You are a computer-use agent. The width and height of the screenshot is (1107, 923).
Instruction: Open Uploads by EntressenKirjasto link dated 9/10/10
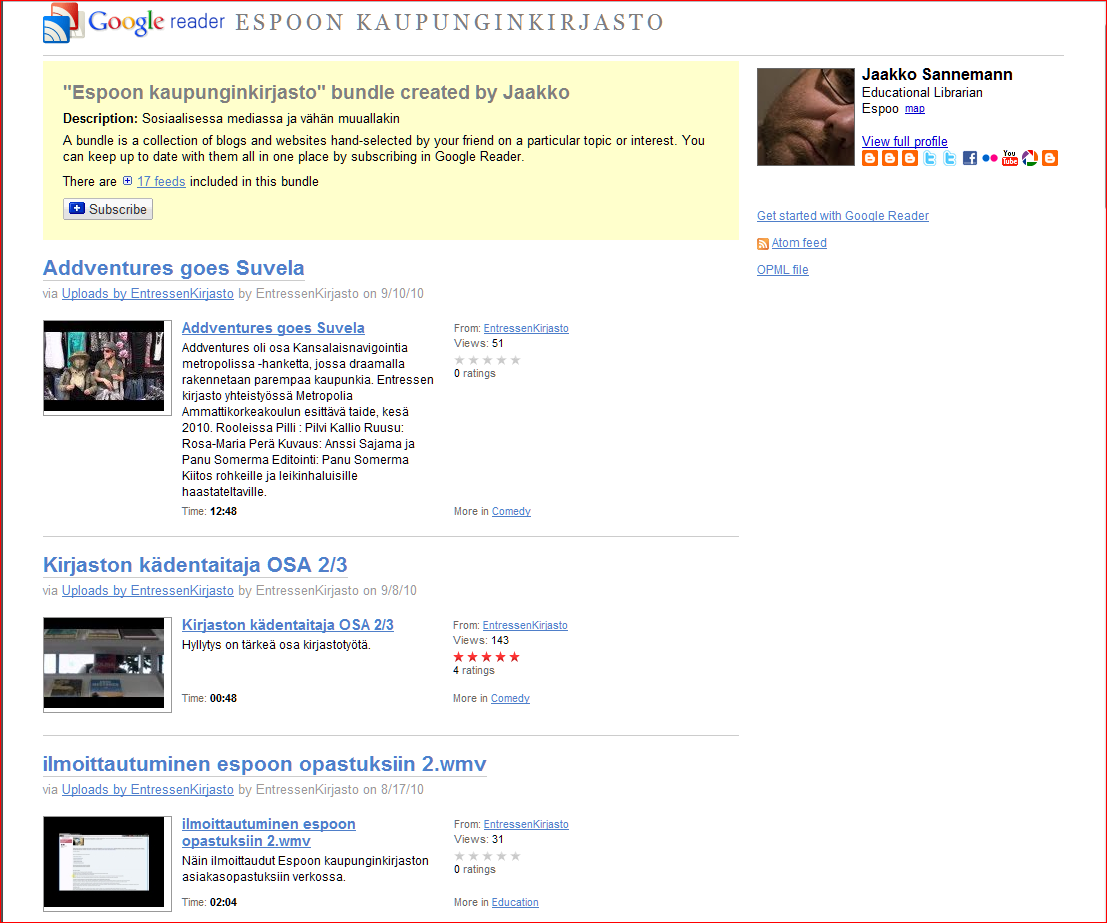[x=148, y=294]
